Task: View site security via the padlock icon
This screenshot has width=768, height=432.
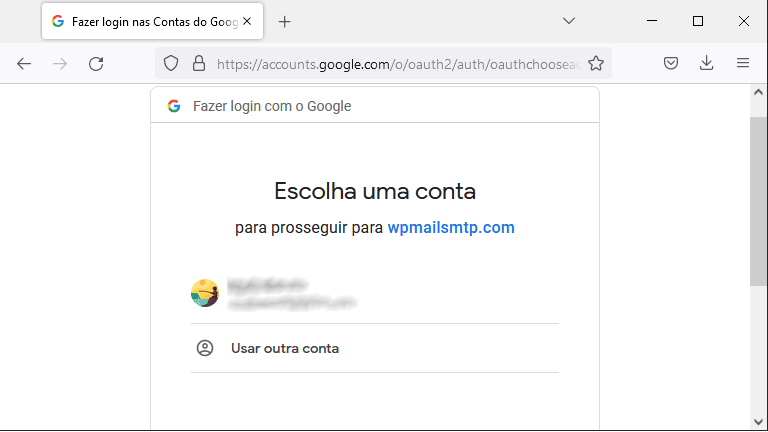Action: pyautogui.click(x=198, y=63)
